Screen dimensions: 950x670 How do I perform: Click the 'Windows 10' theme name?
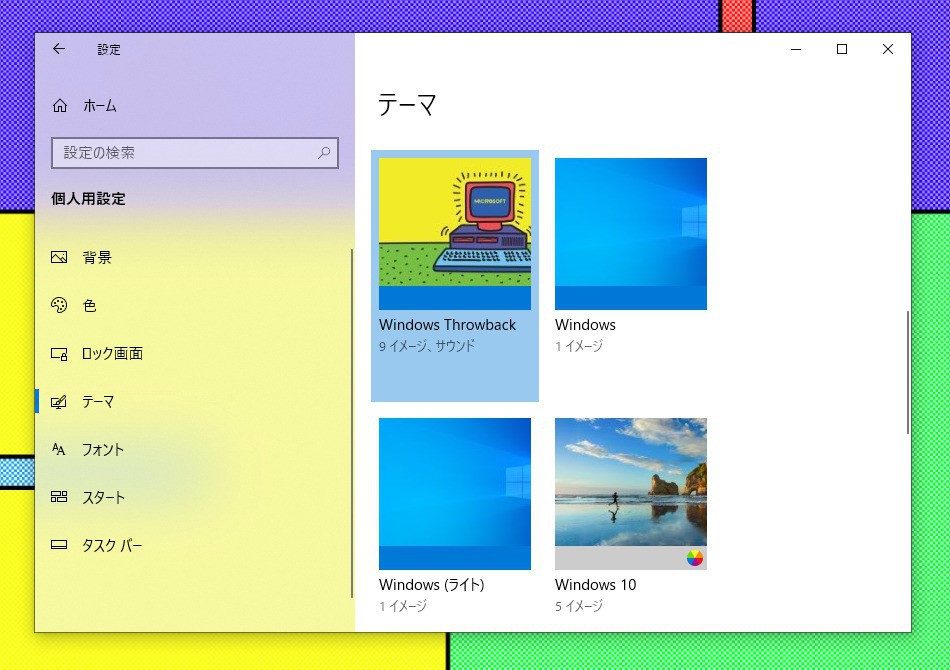596,585
